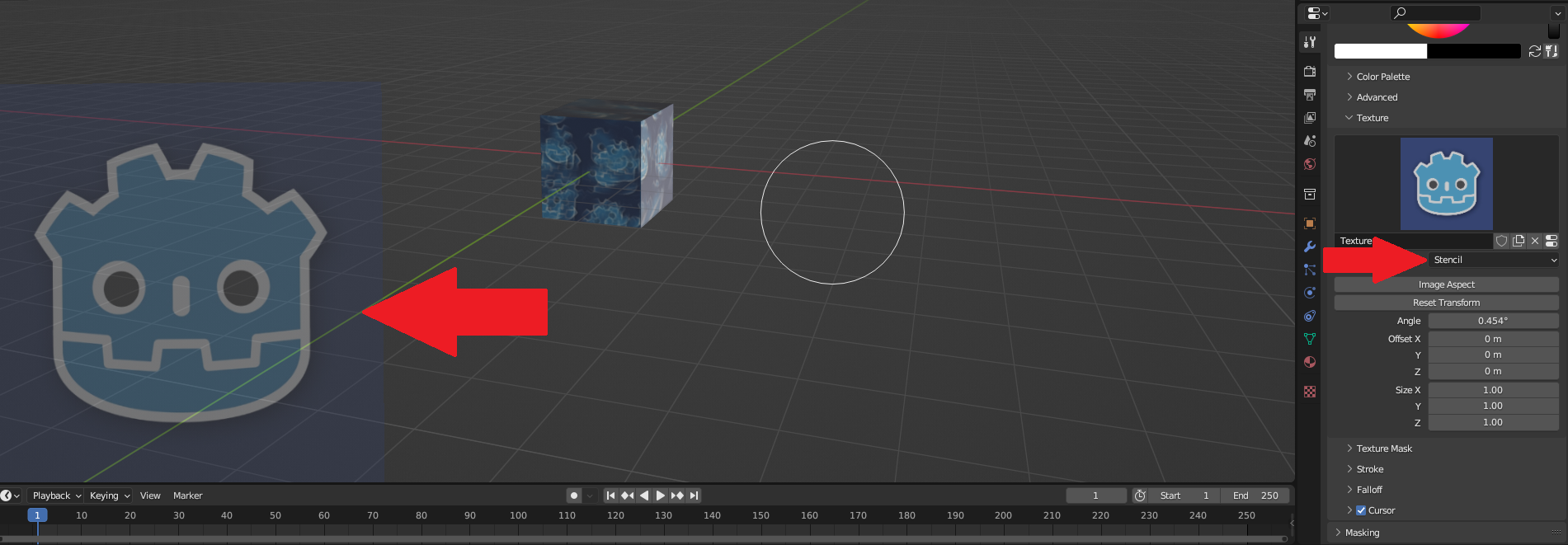The height and width of the screenshot is (545, 1568).
Task: Click the Size X value field
Action: click(x=1494, y=390)
